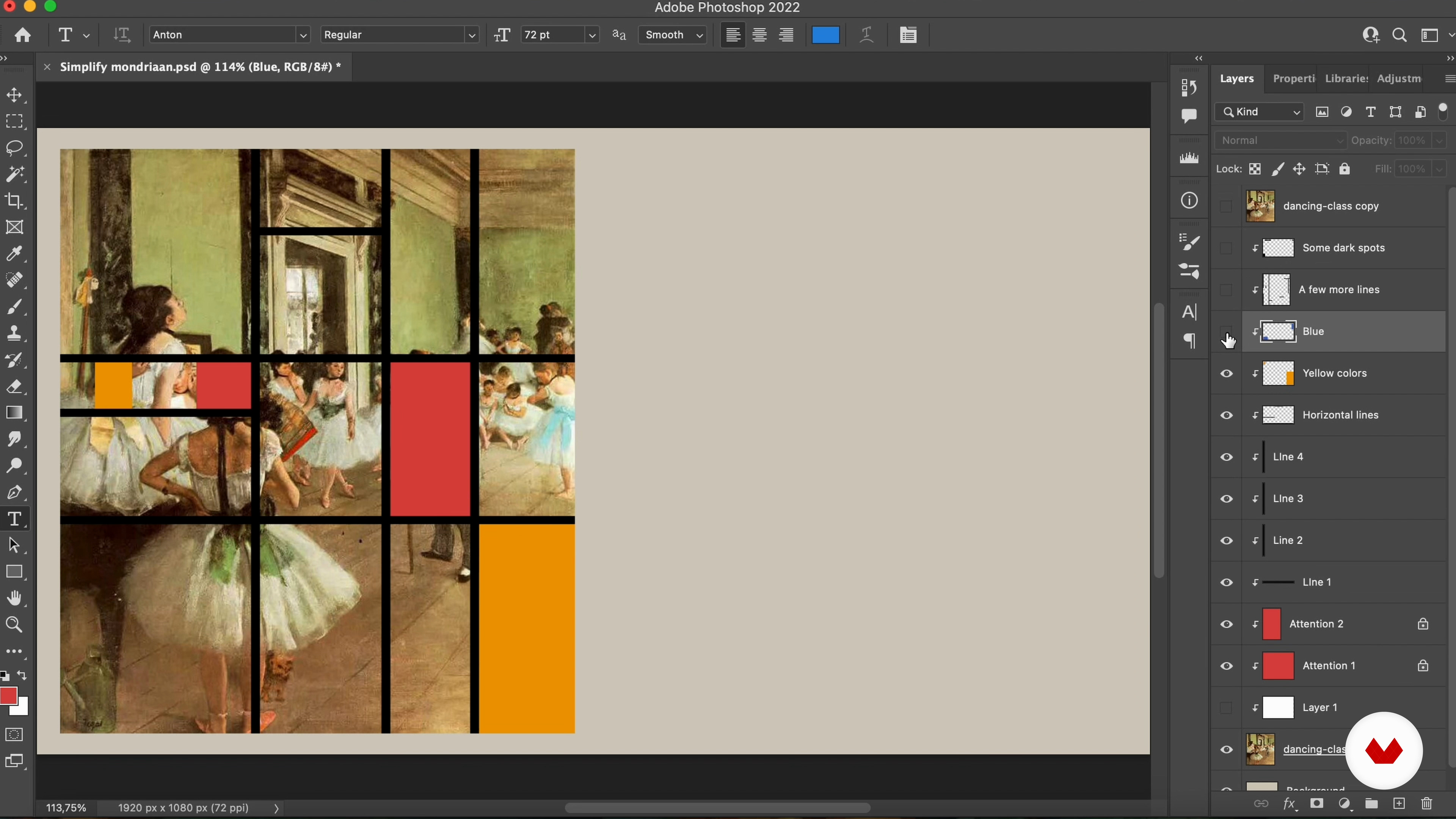Hide the Horizontal lines layer
This screenshot has width=1456, height=819.
point(1226,416)
